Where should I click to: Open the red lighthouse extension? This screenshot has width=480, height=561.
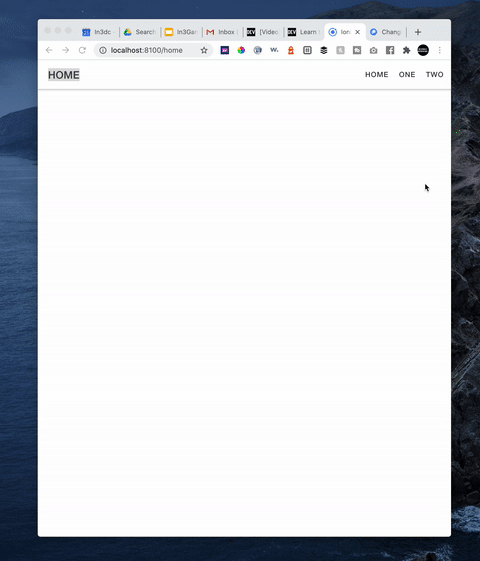(x=291, y=50)
